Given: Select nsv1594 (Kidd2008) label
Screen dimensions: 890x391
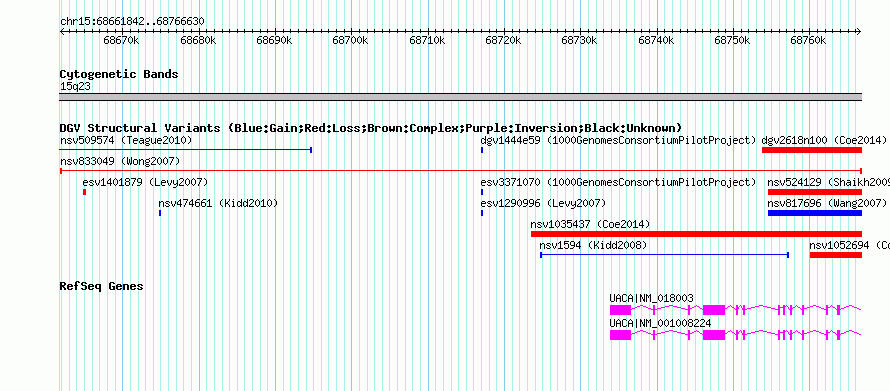Looking at the screenshot, I should [x=593, y=245].
